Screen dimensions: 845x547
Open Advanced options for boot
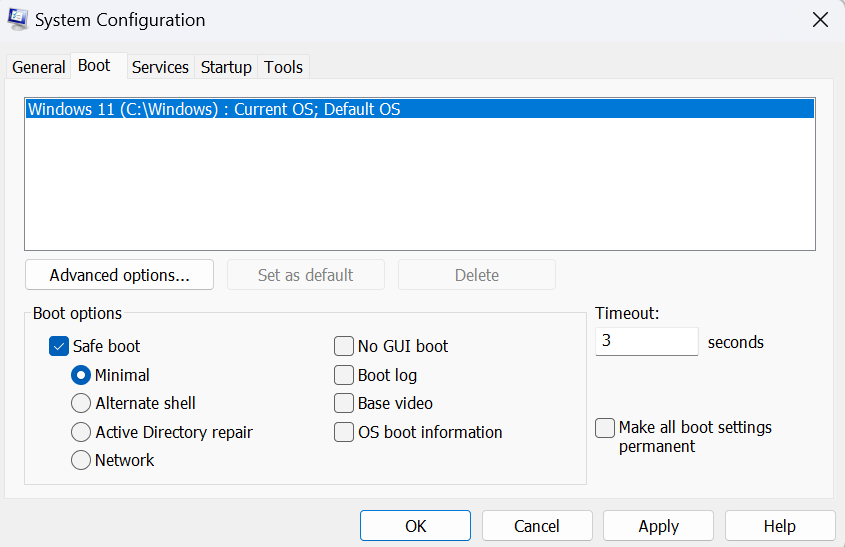119,275
